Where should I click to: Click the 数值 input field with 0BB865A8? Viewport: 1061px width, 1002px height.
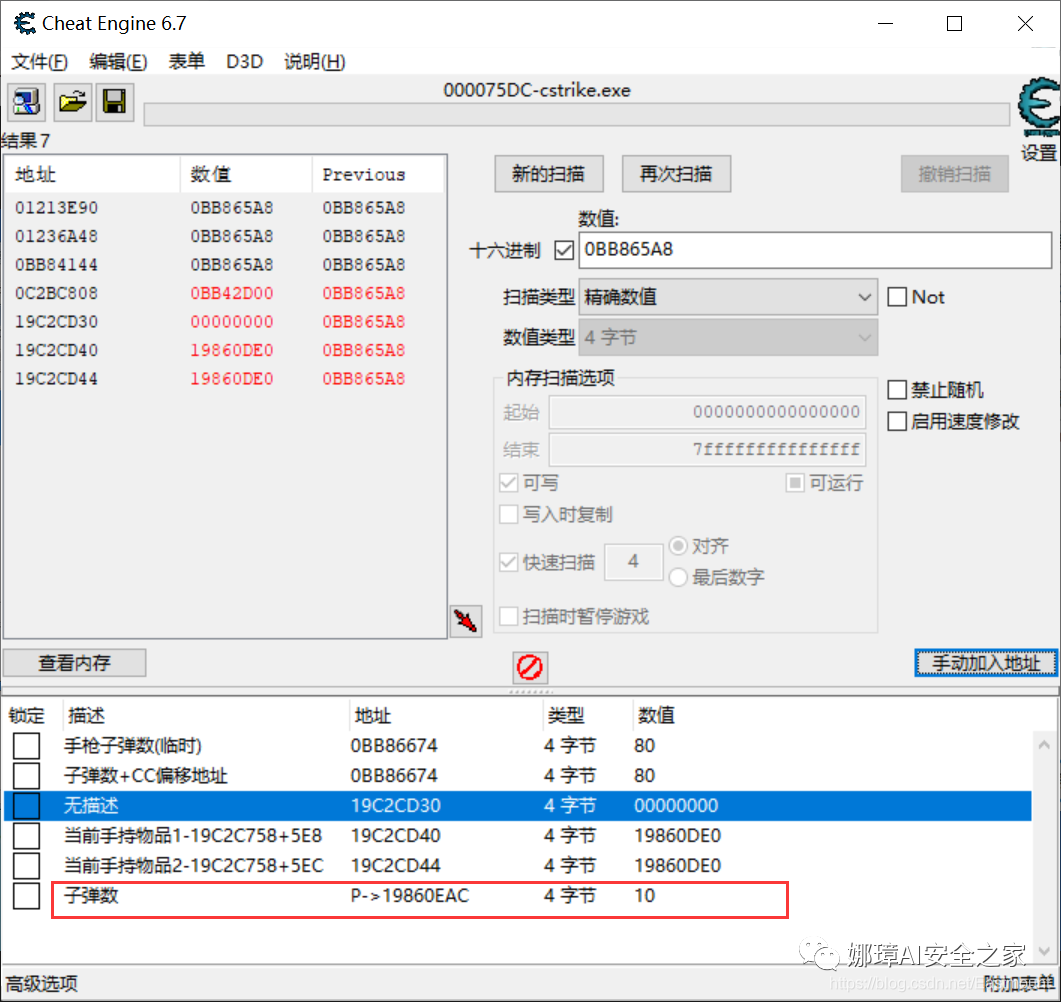(815, 250)
